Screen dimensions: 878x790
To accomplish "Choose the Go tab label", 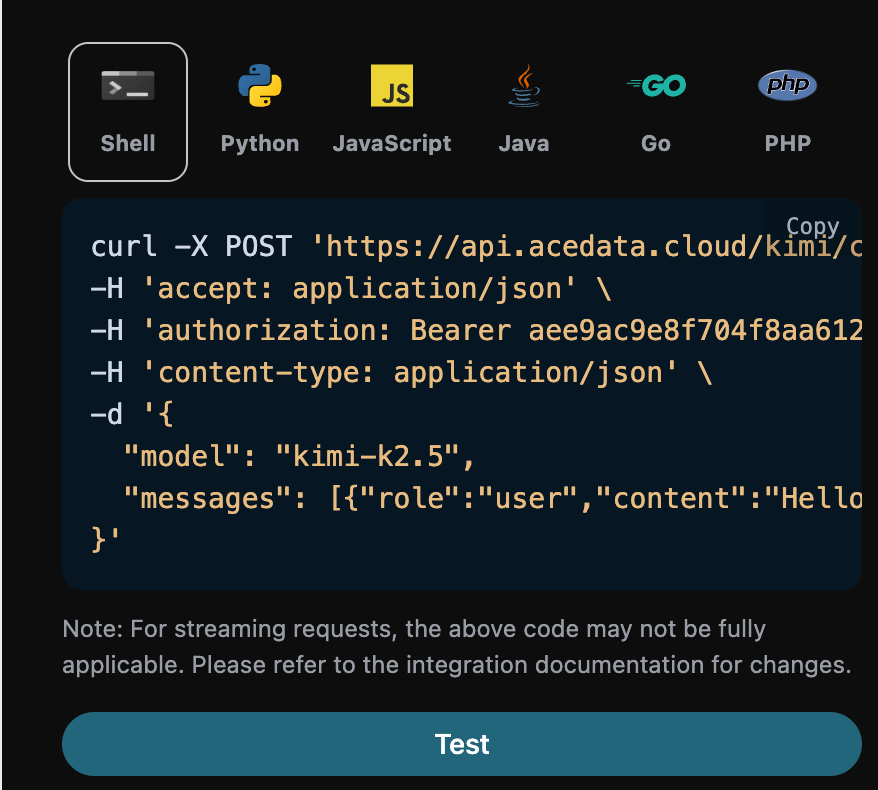I will pyautogui.click(x=656, y=143).
